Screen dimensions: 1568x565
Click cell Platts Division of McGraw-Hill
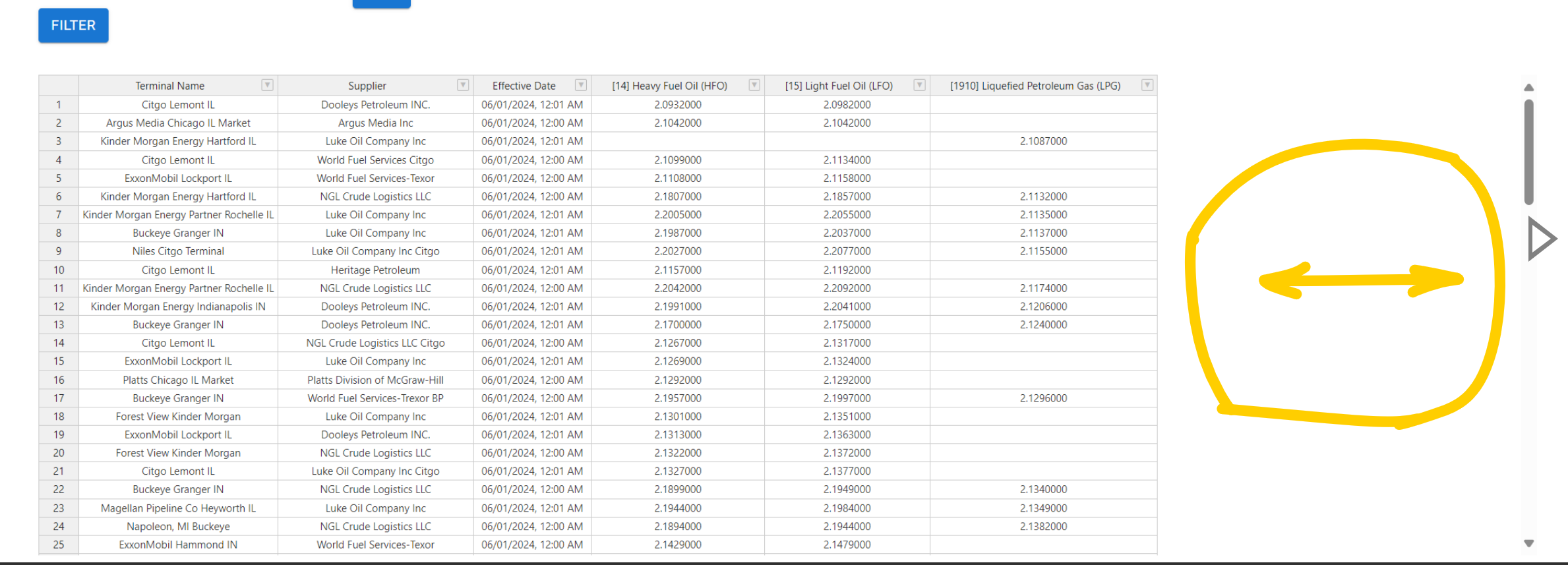375,380
